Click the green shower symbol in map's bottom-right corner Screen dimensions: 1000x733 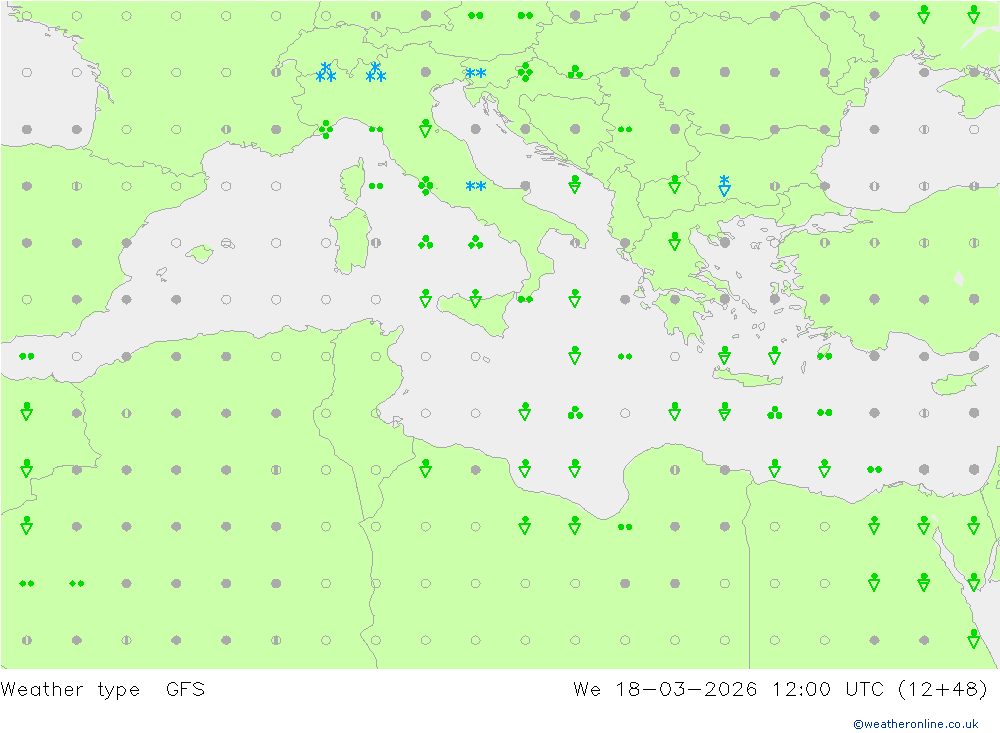[x=973, y=639]
